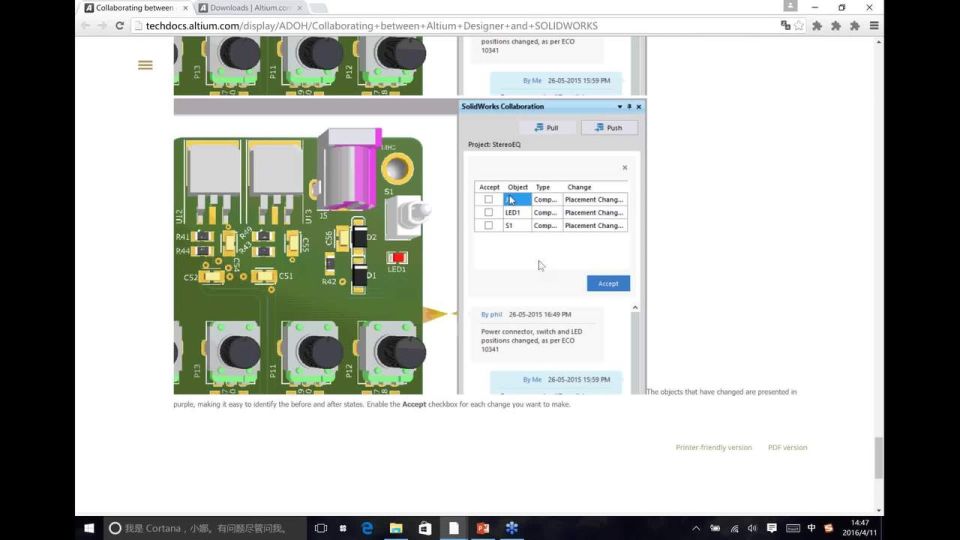
Task: Open the Windows Start menu
Action: (x=89, y=528)
